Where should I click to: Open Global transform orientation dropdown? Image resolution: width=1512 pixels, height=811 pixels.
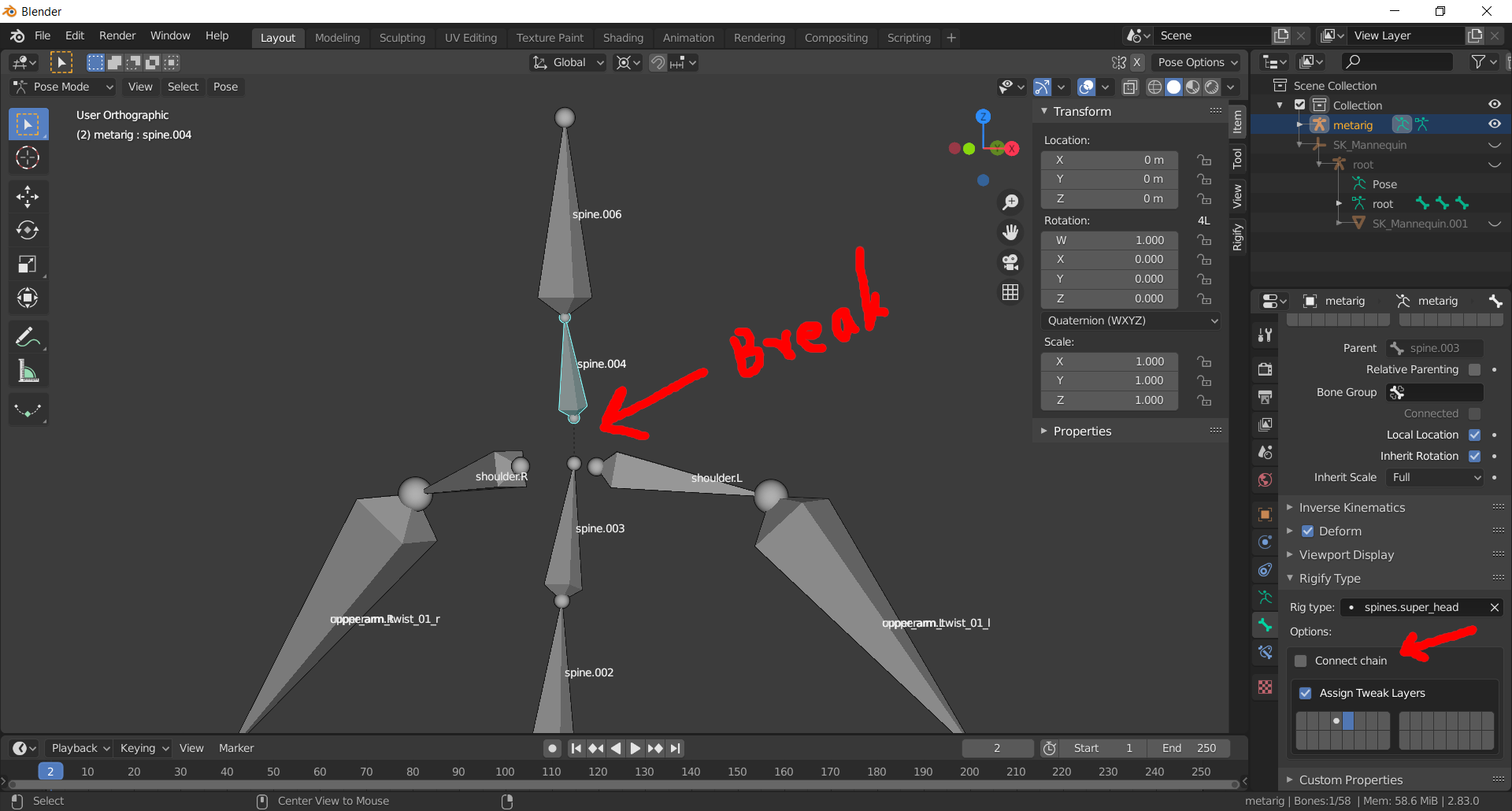click(x=568, y=62)
